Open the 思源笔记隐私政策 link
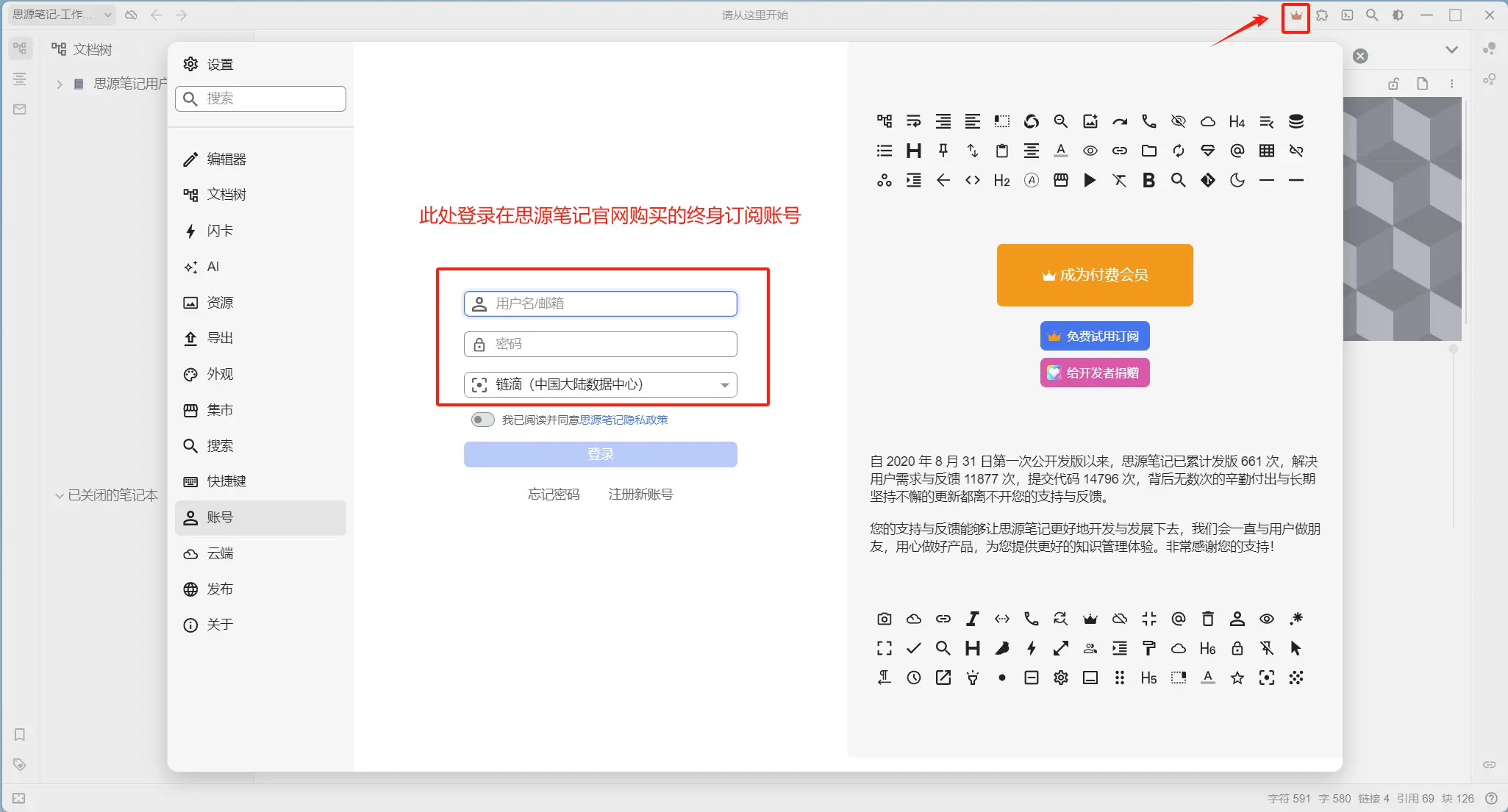 (x=623, y=420)
